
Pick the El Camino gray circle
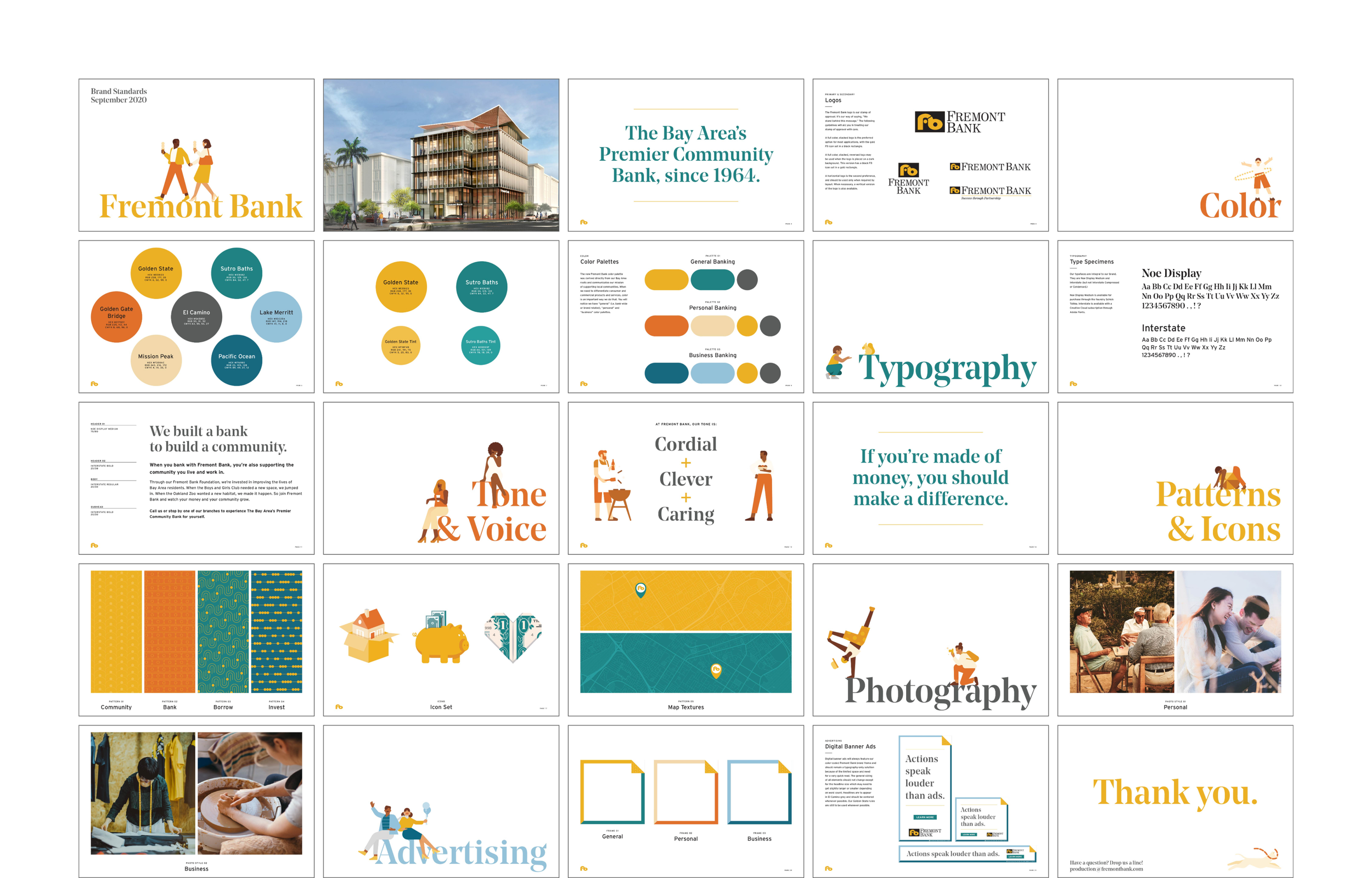click(x=196, y=317)
